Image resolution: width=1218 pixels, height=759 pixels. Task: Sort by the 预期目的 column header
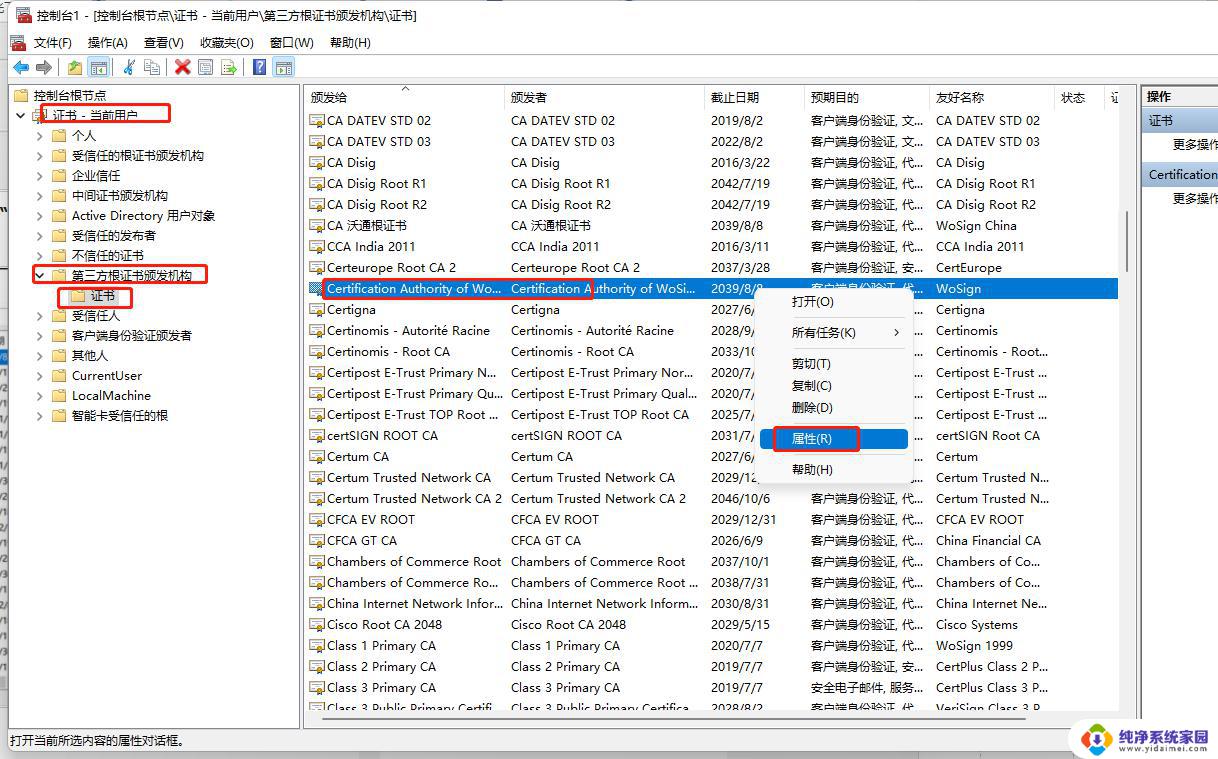click(x=866, y=97)
